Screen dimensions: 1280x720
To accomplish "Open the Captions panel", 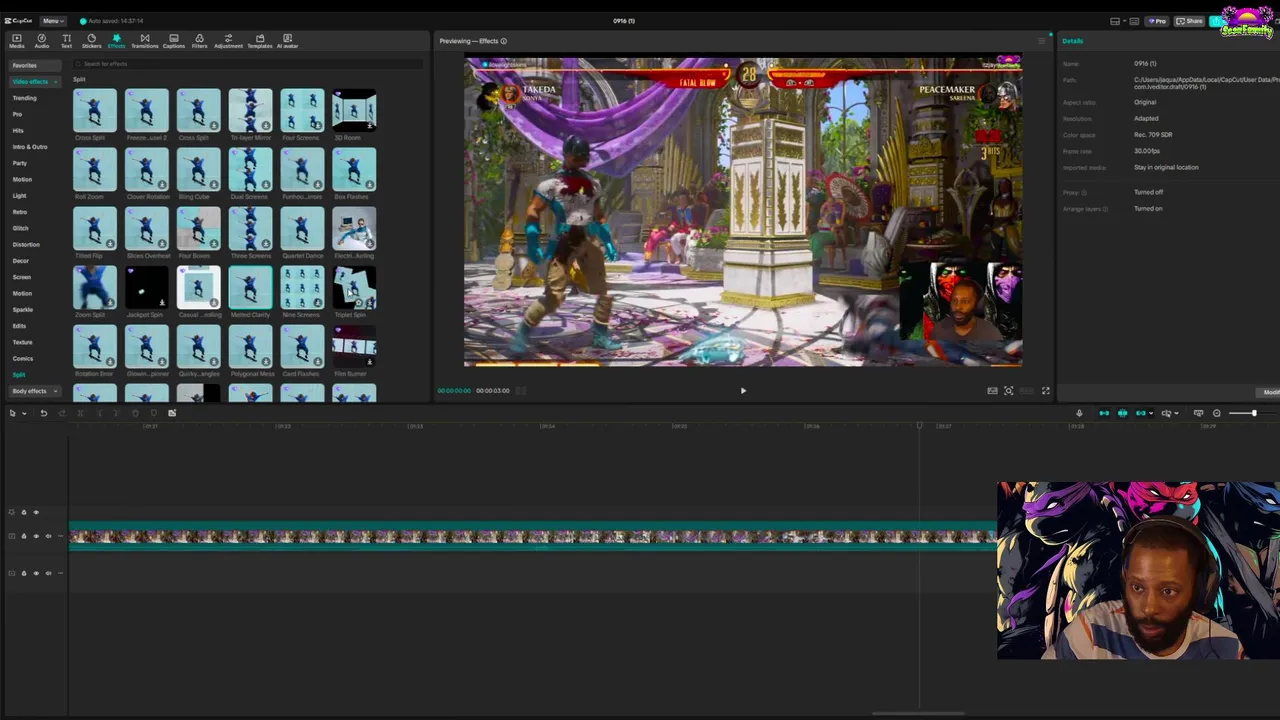I will (x=174, y=41).
